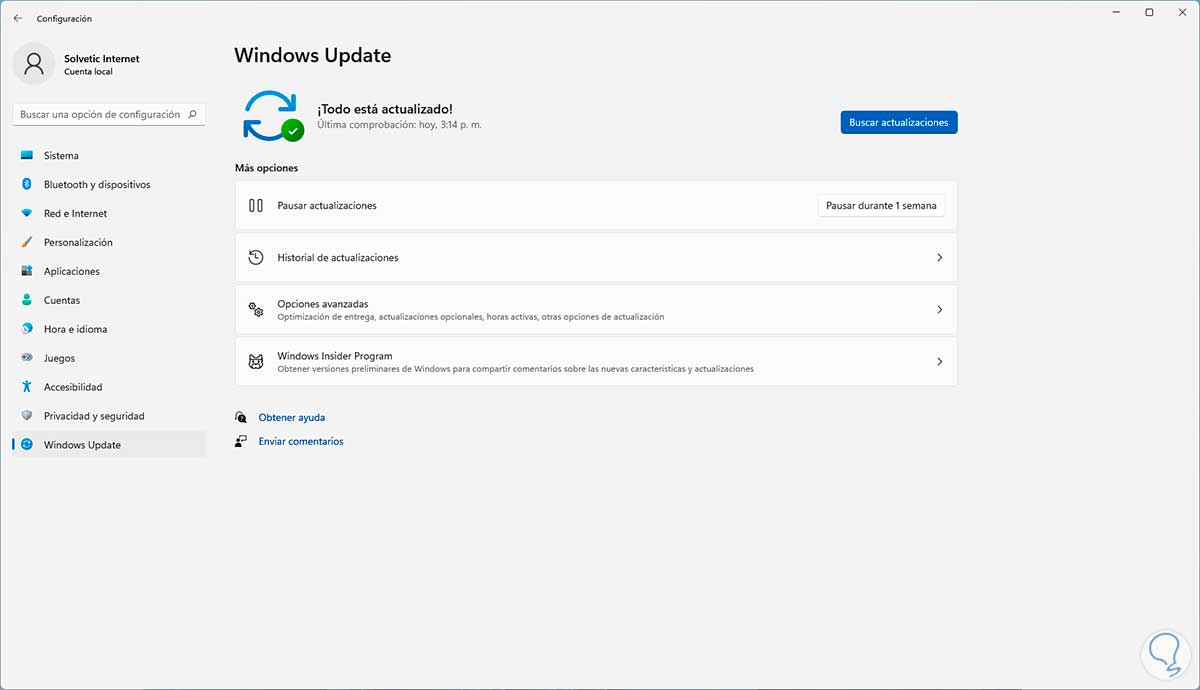
Task: Open Hora e idioma section
Action: (109, 329)
